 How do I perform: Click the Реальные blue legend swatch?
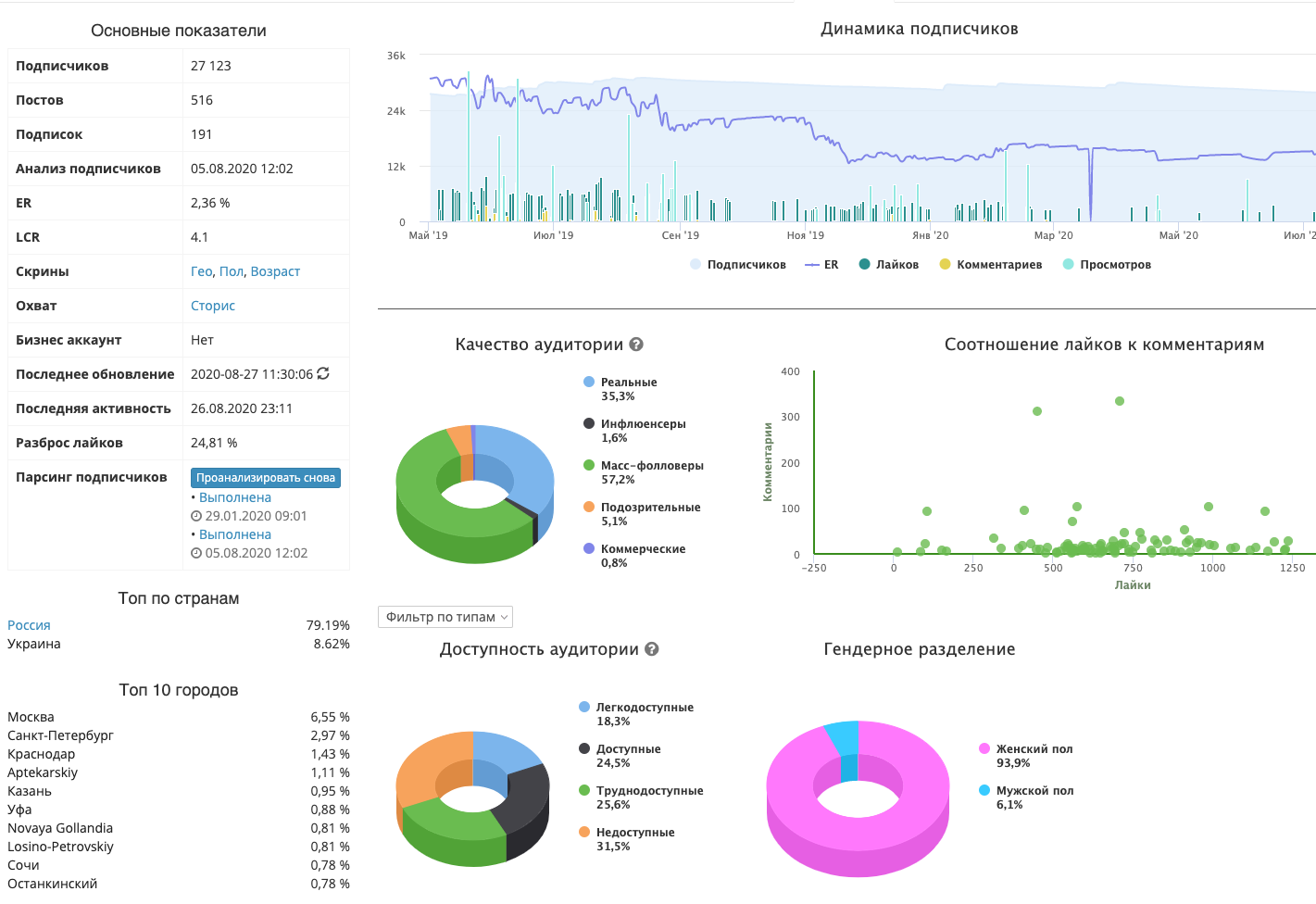tap(589, 382)
